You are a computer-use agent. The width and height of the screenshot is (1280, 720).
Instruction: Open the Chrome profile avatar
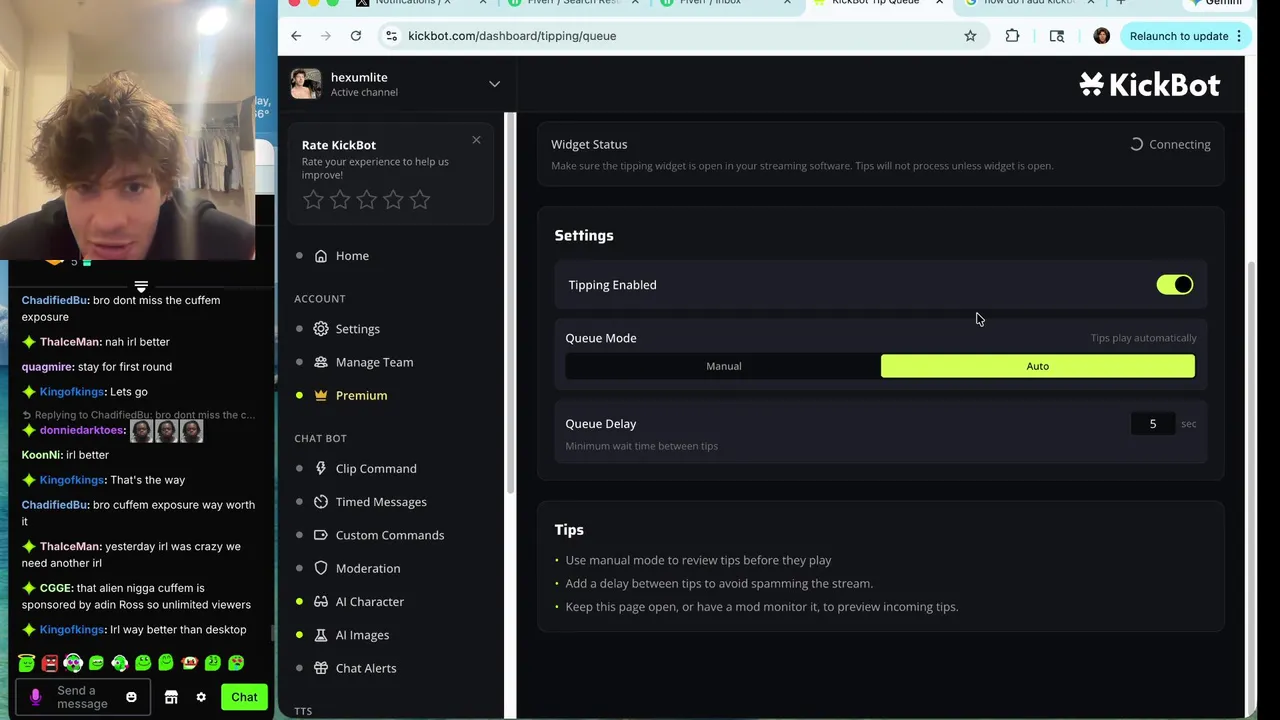[x=1102, y=36]
